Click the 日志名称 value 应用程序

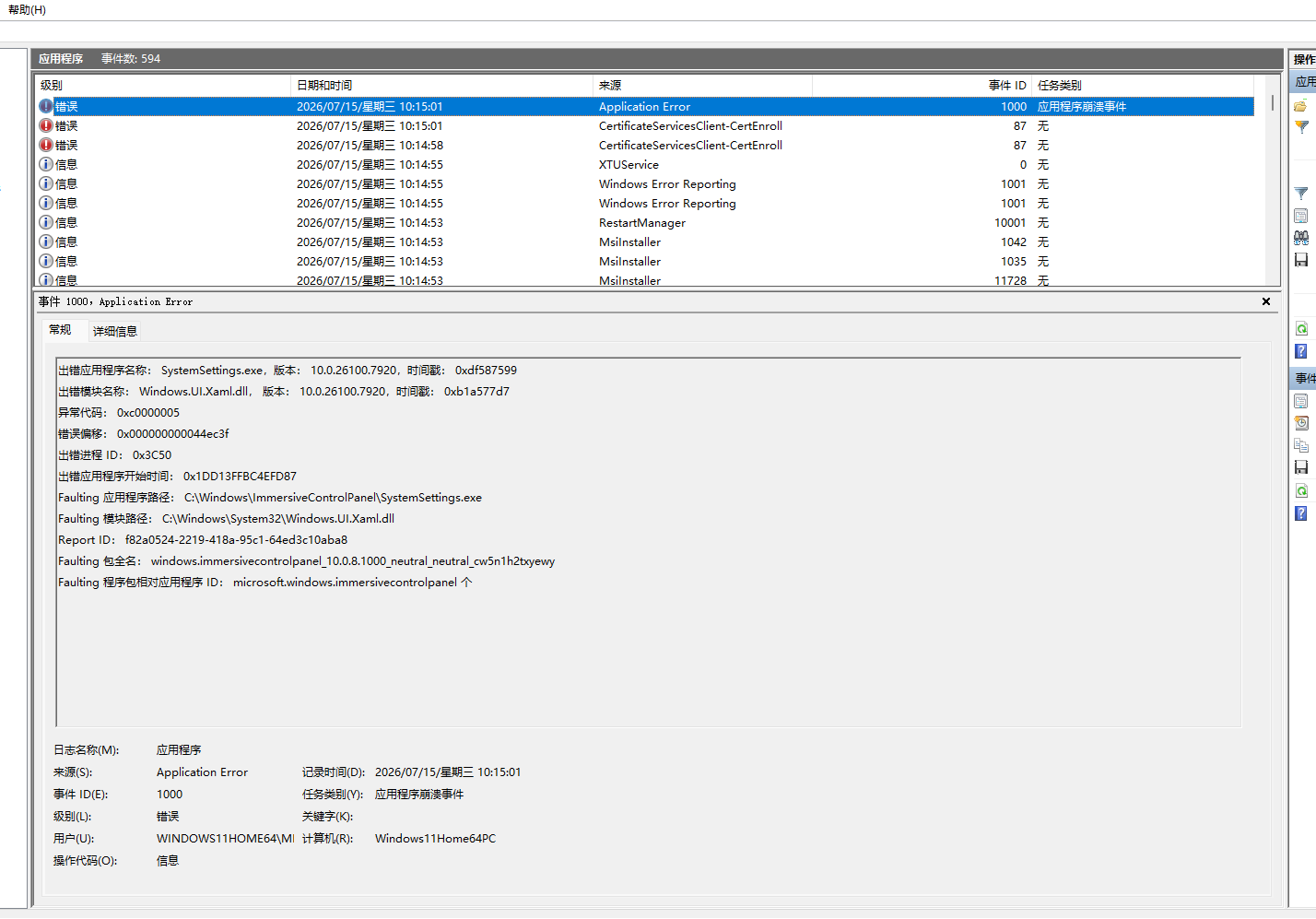[x=179, y=749]
